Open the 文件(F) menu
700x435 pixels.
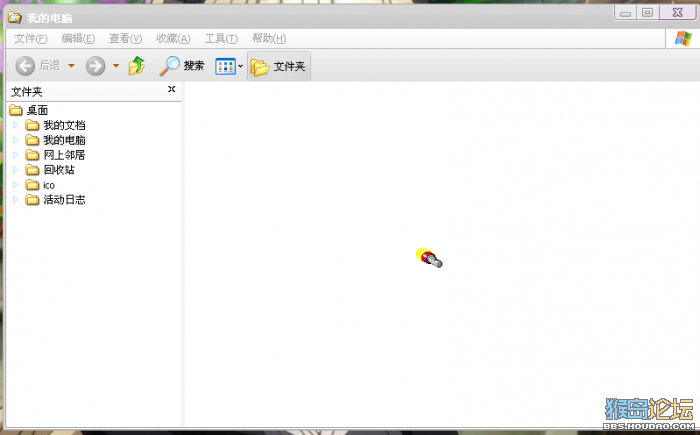31,39
